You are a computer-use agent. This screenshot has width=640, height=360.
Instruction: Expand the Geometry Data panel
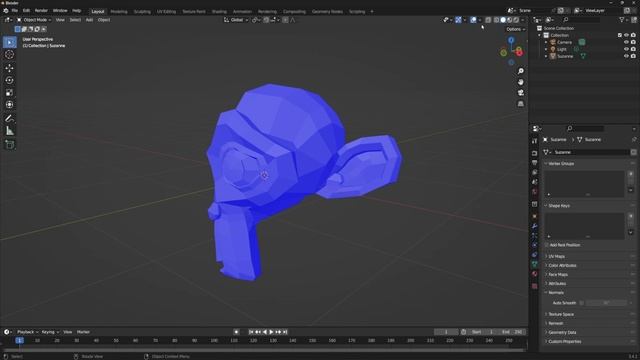pos(562,332)
